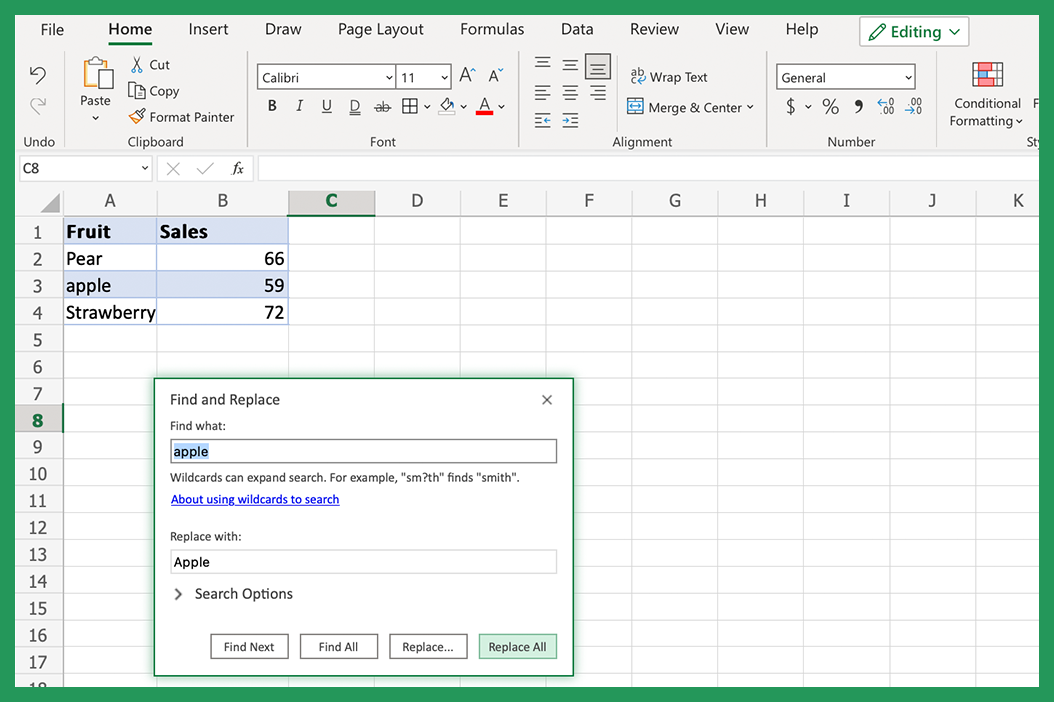The height and width of the screenshot is (702, 1054).
Task: Click the Increase Font Size icon
Action: coord(466,73)
